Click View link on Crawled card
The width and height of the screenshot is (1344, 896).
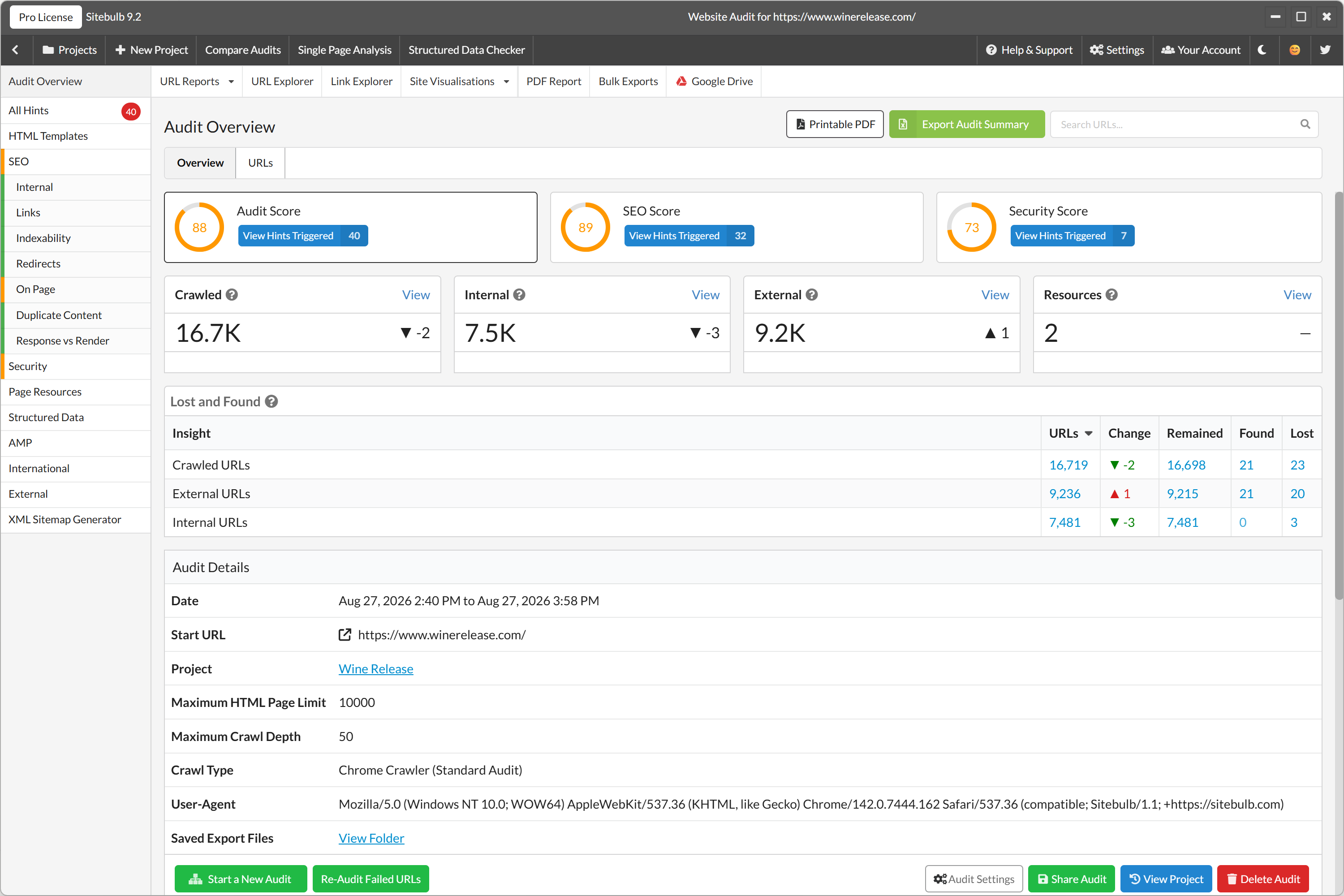pyautogui.click(x=415, y=295)
